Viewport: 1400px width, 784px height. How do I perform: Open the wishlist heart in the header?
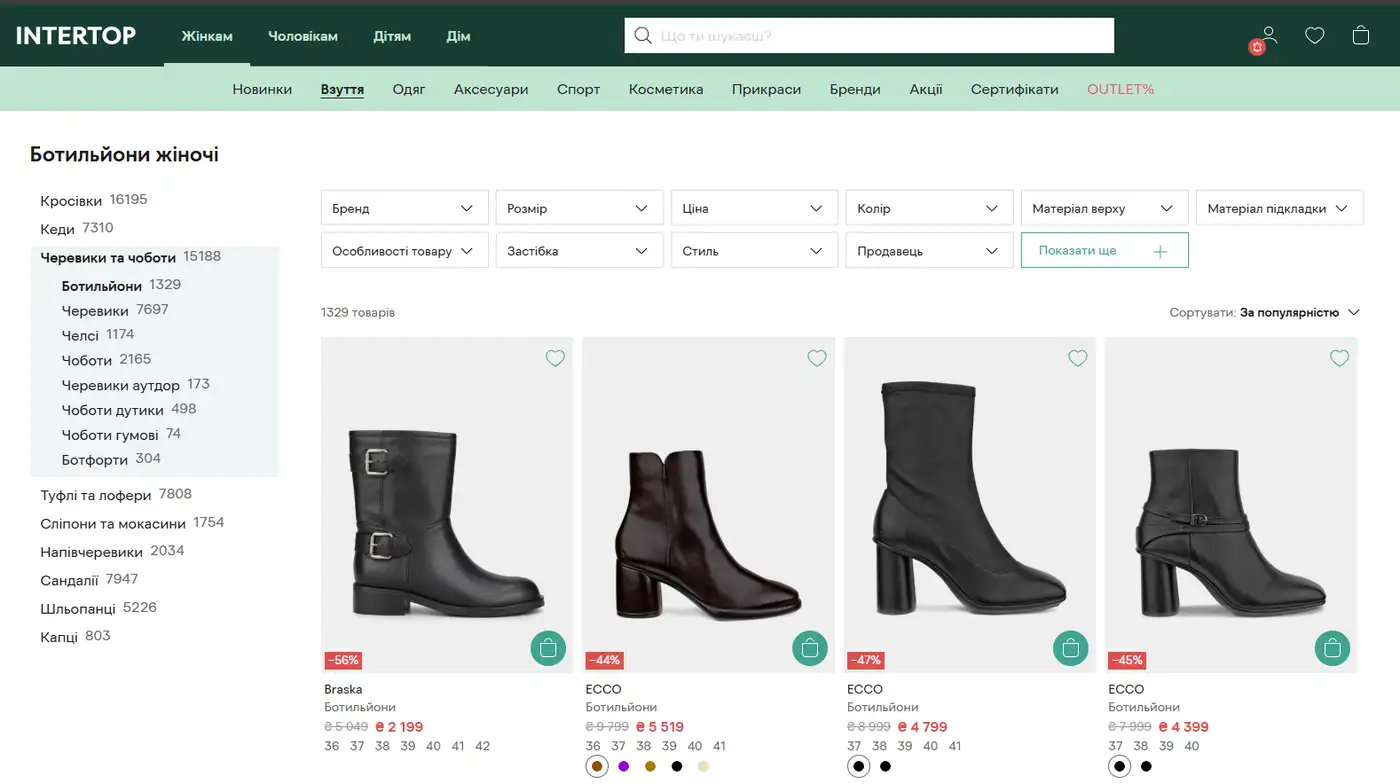pyautogui.click(x=1315, y=36)
